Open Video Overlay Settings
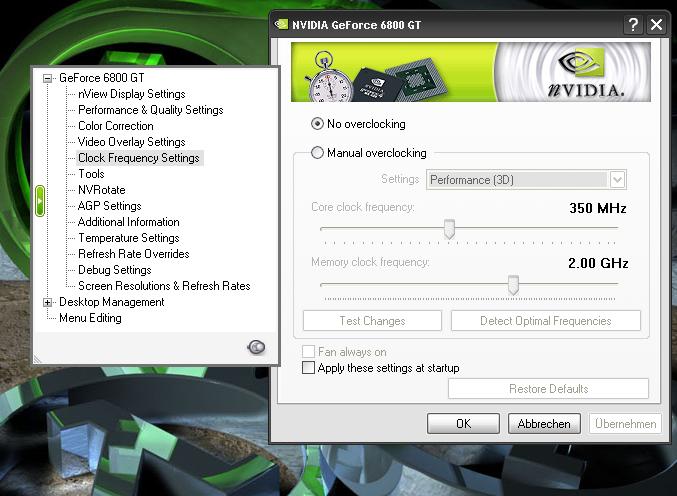The height and width of the screenshot is (496, 677). pyautogui.click(x=132, y=142)
